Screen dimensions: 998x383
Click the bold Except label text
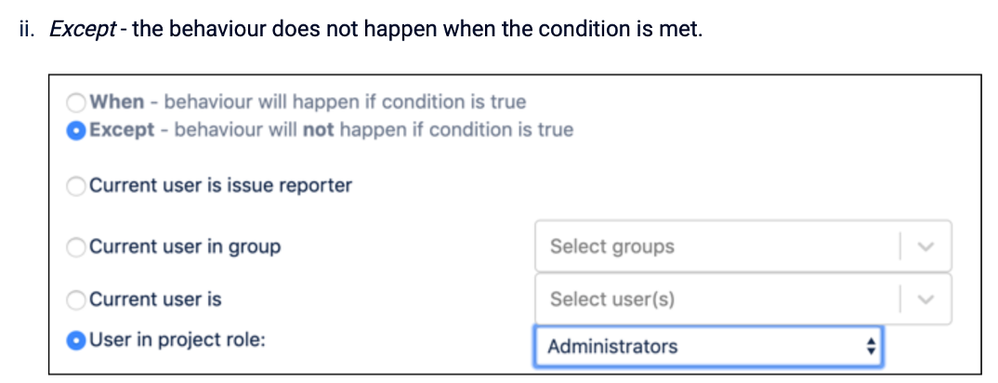(122, 130)
